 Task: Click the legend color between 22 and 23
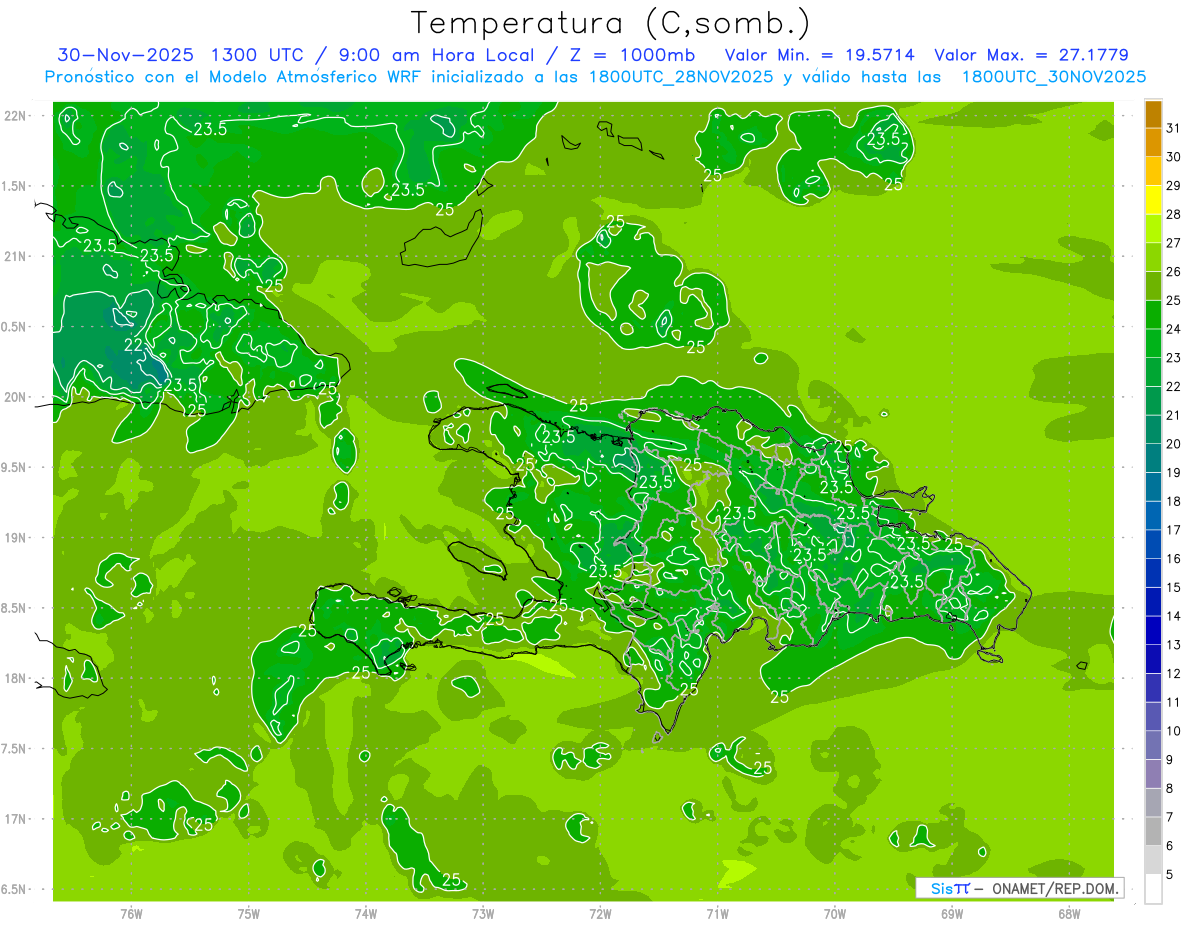(x=1153, y=372)
